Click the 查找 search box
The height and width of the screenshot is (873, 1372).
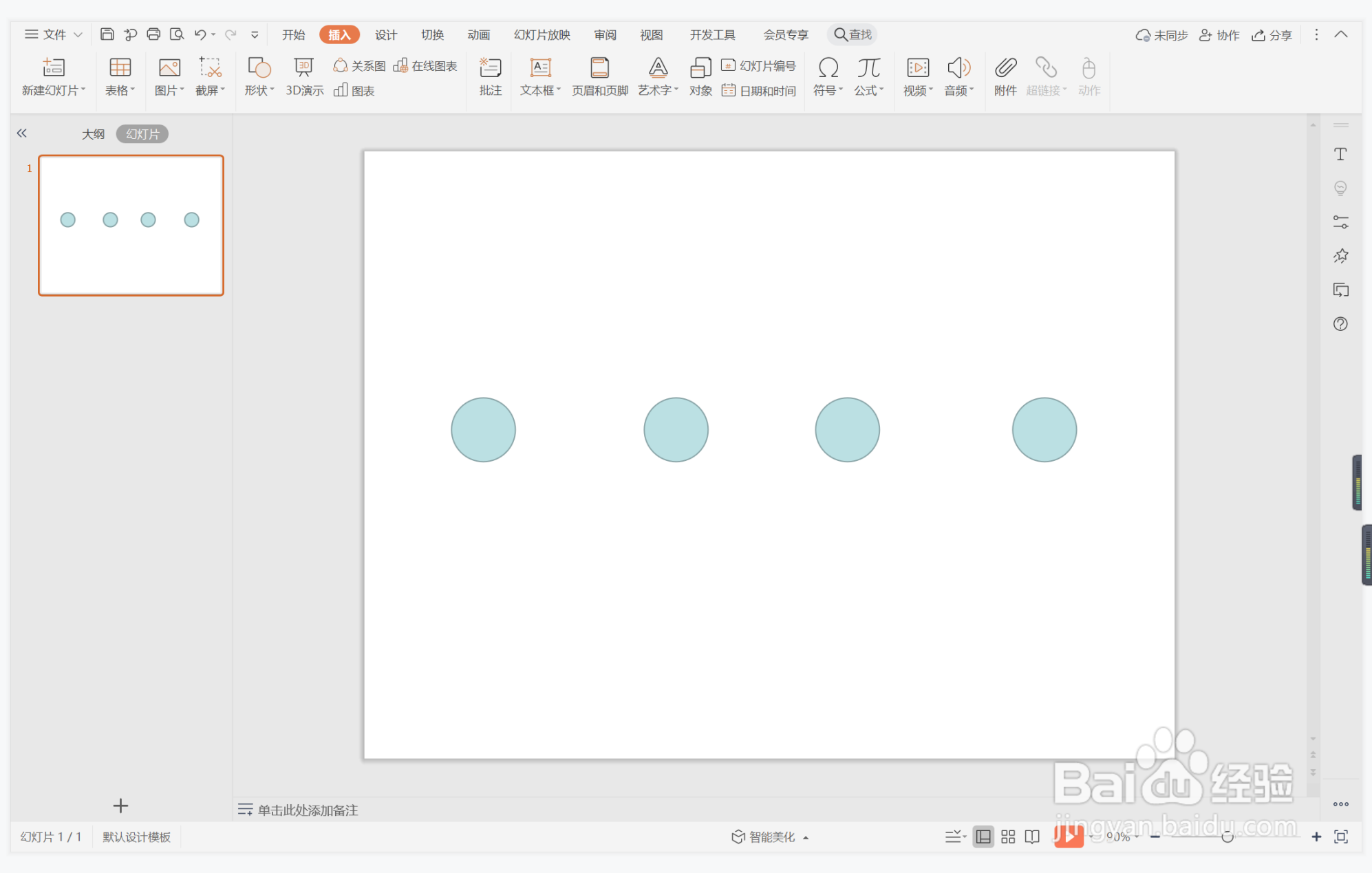(853, 34)
